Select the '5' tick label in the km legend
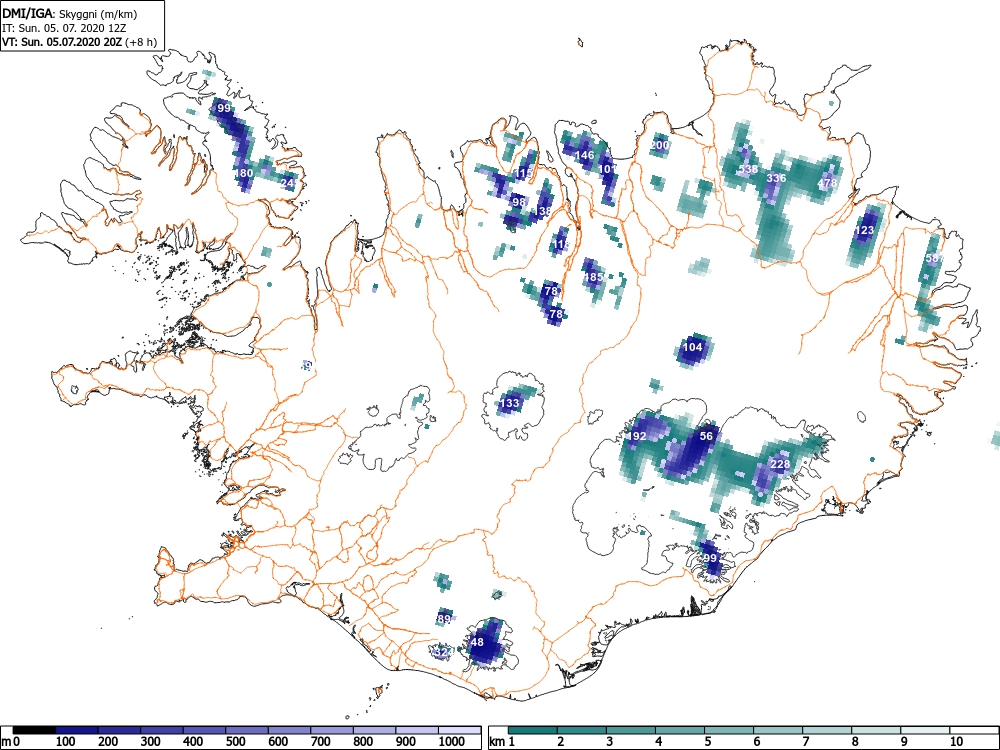This screenshot has height=750, width=1000. [708, 742]
